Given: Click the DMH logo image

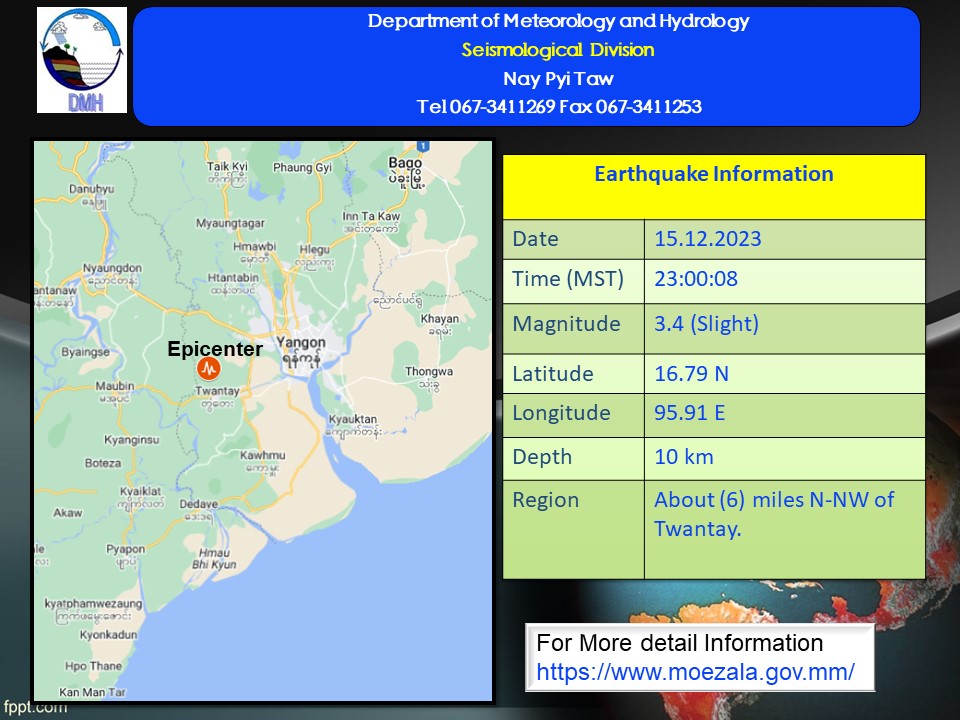Looking at the screenshot, I should (82, 60).
